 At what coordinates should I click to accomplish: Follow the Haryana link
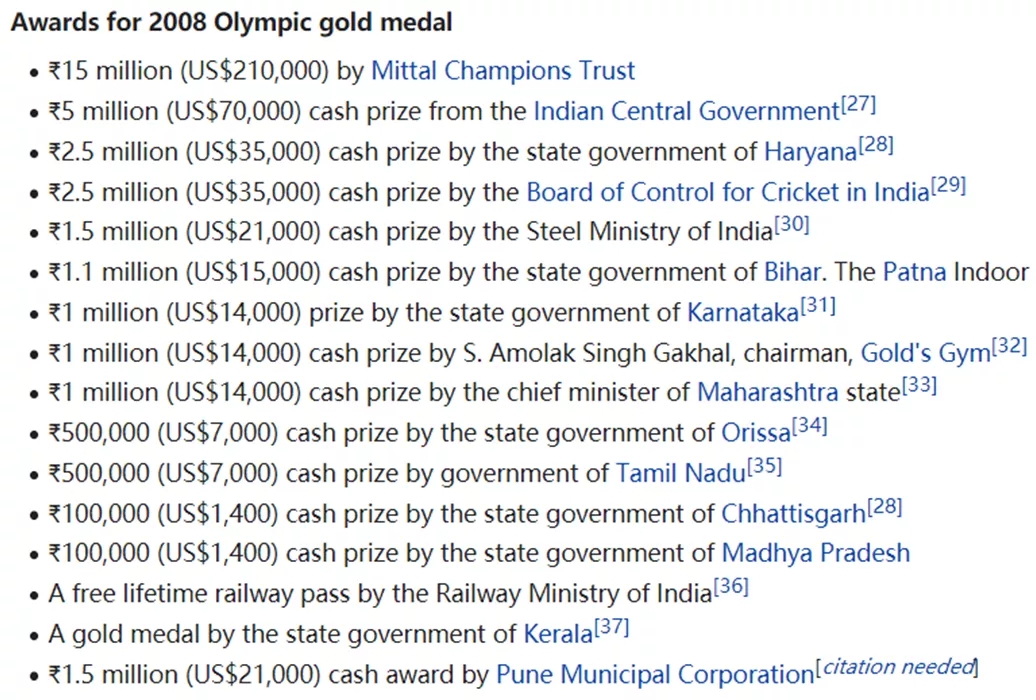[x=810, y=152]
